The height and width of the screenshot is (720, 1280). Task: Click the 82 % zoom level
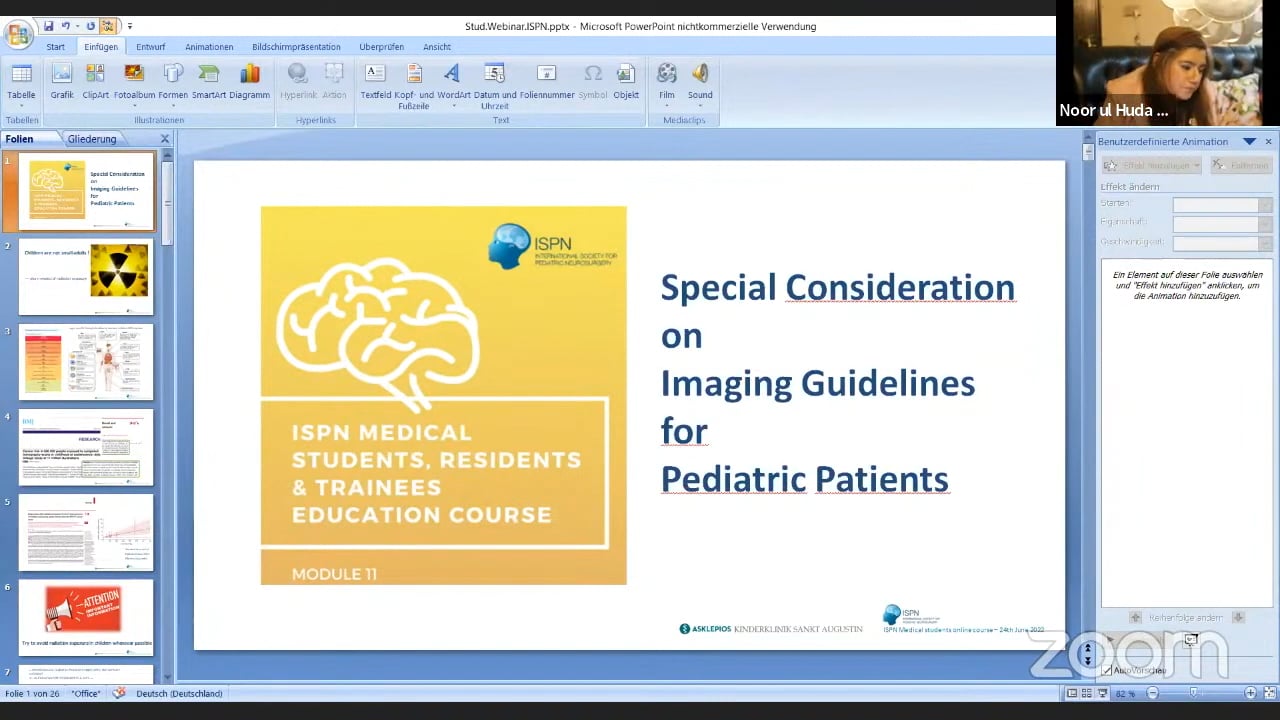pyautogui.click(x=1125, y=693)
